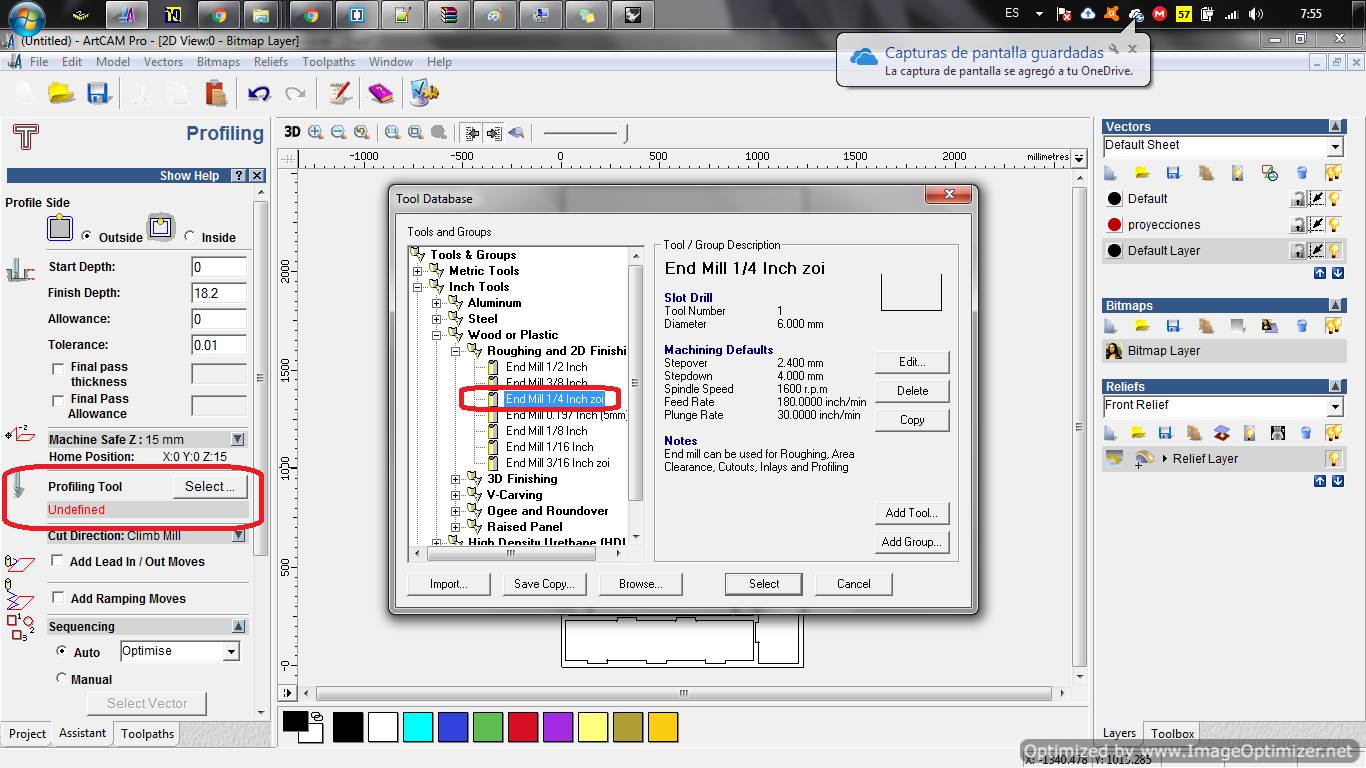Switch to 3D view button
1366x768 pixels.
point(291,132)
